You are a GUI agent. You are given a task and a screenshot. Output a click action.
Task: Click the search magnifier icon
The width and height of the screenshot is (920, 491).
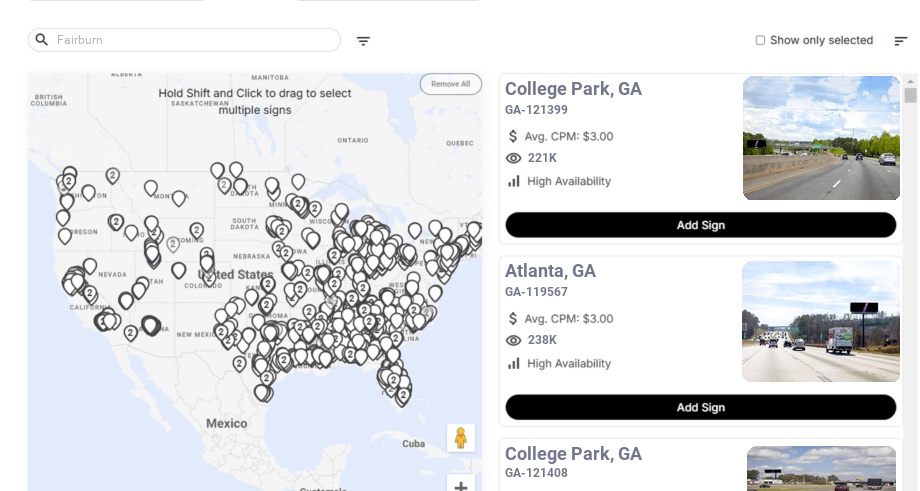tap(42, 40)
